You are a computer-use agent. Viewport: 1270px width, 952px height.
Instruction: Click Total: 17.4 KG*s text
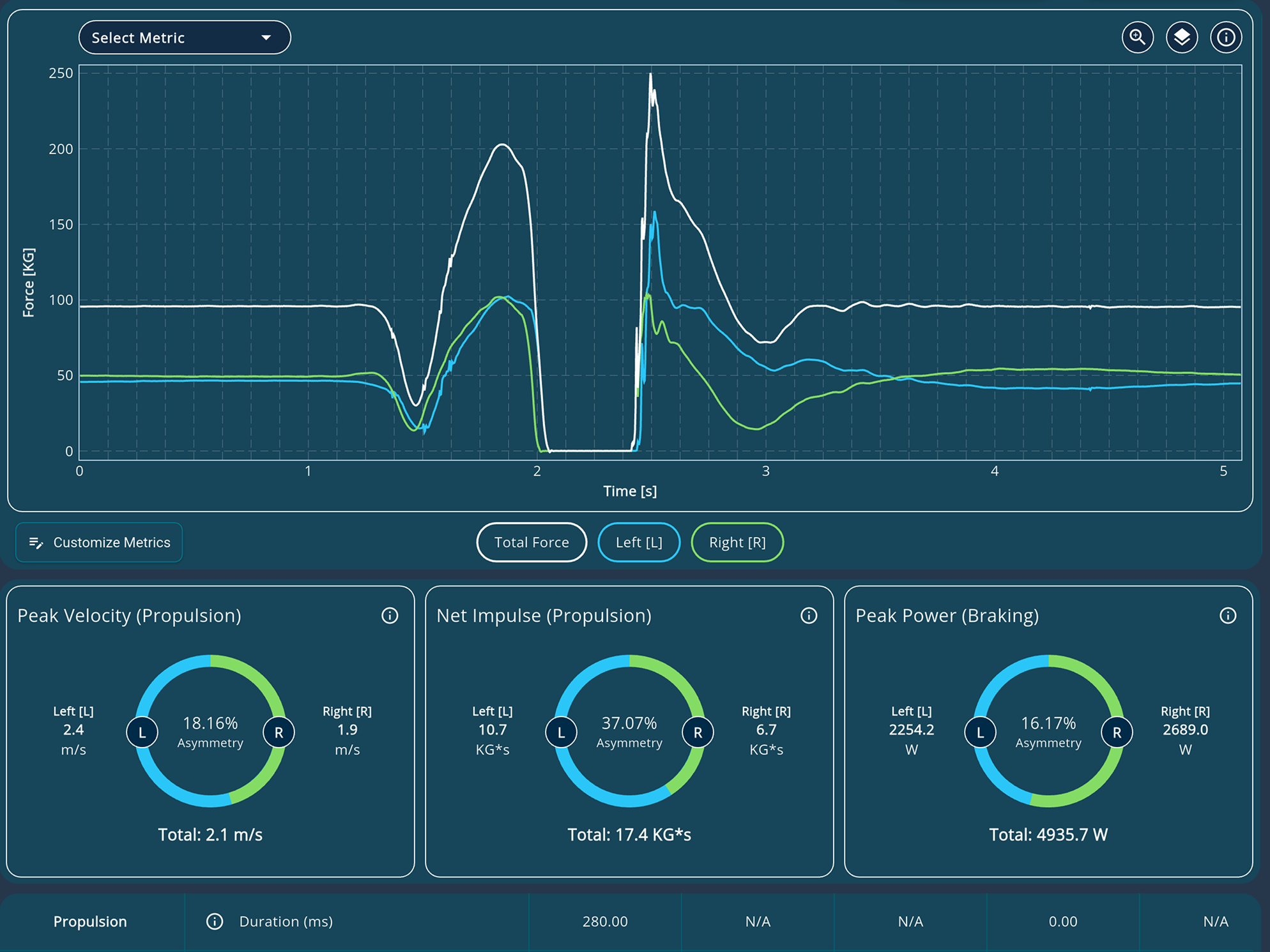629,835
